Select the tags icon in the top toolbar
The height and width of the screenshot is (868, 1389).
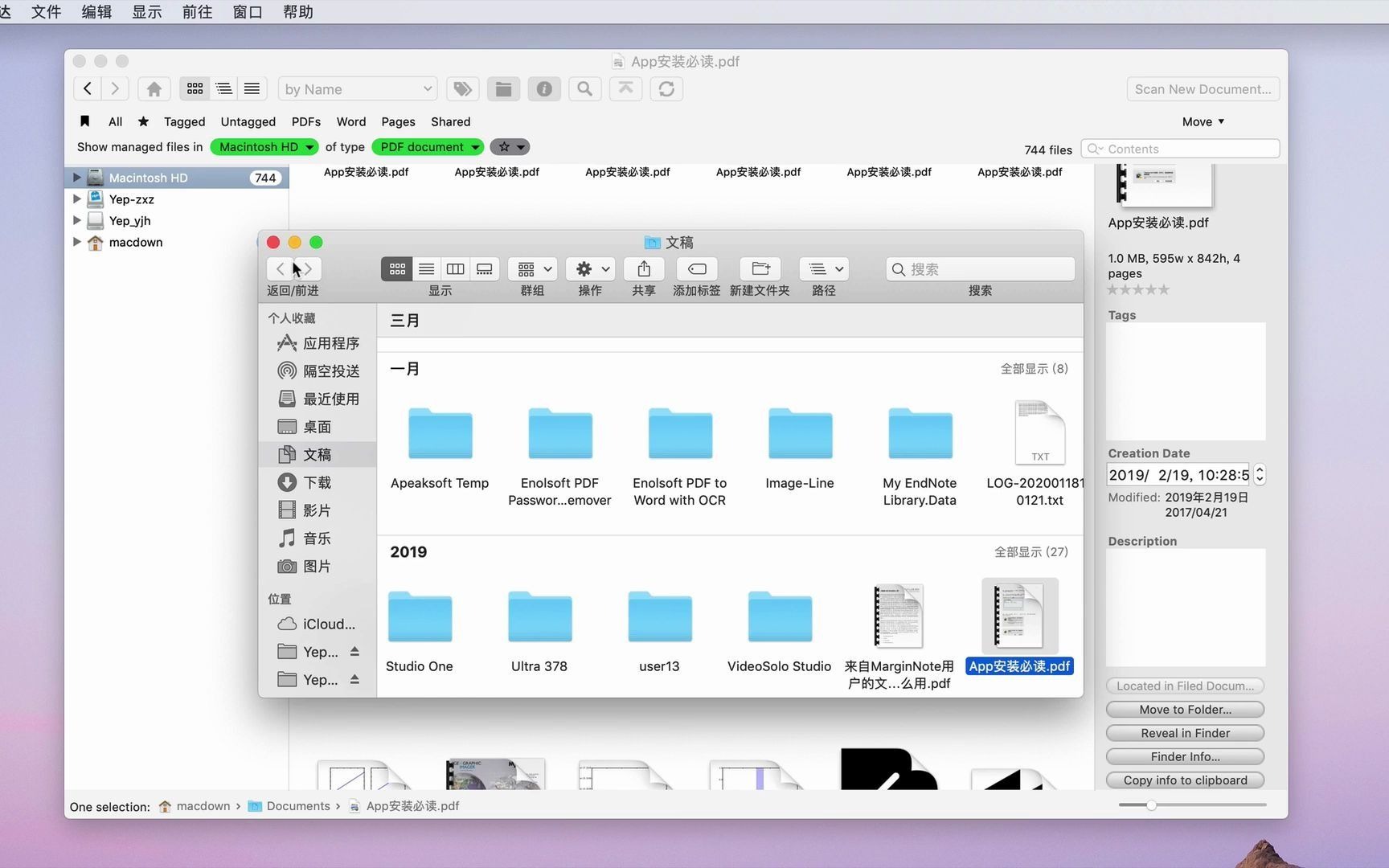tap(462, 88)
